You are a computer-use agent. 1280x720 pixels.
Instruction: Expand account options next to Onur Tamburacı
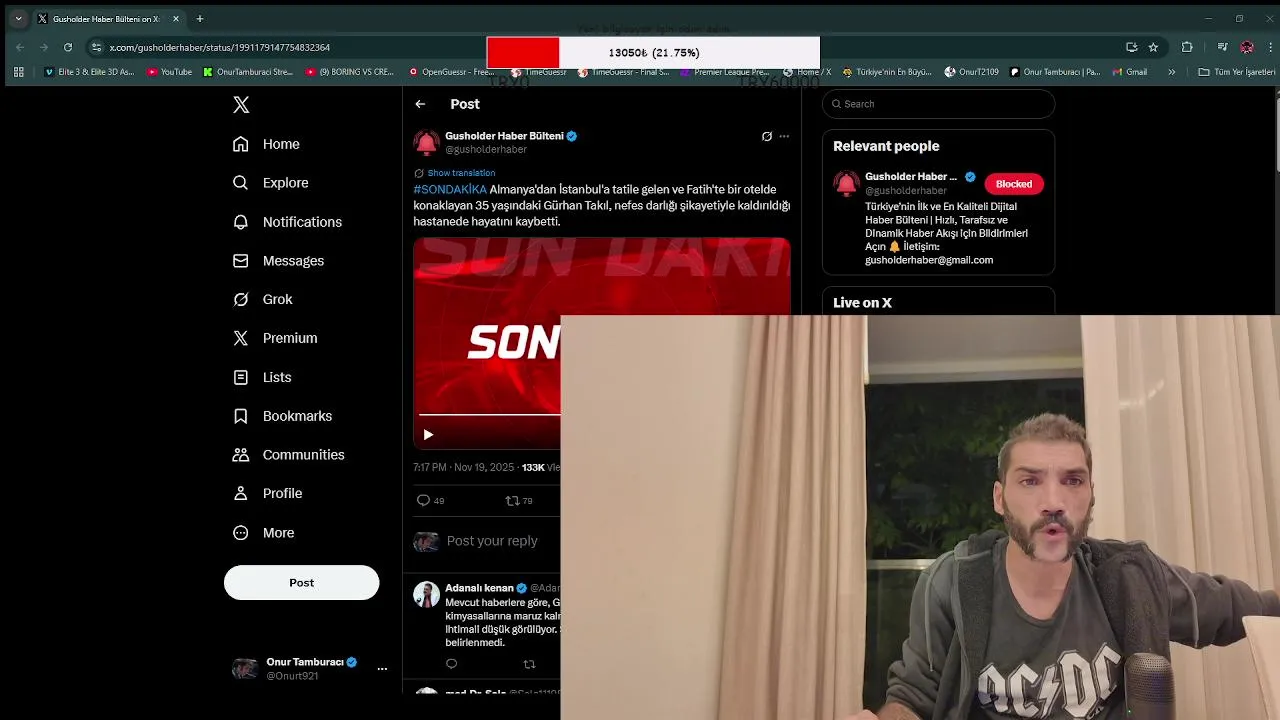382,668
